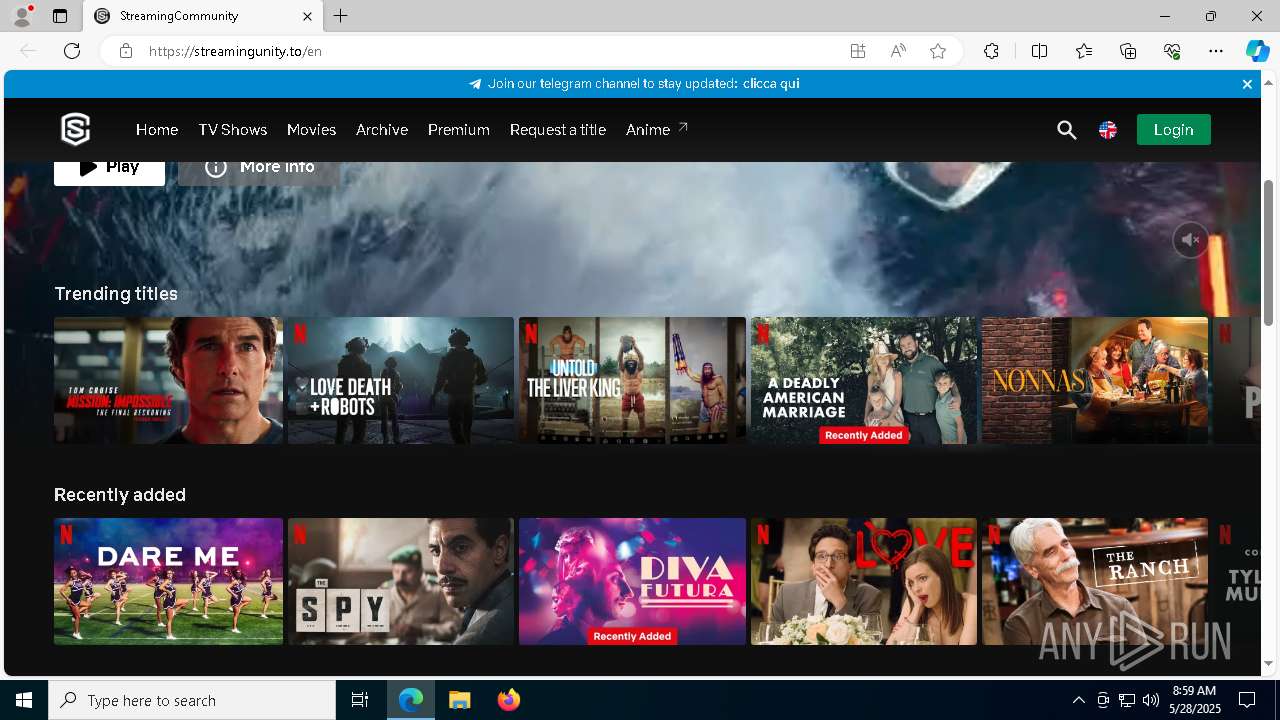Open the Diva Futura thumbnail
The height and width of the screenshot is (720, 1280).
coord(632,581)
